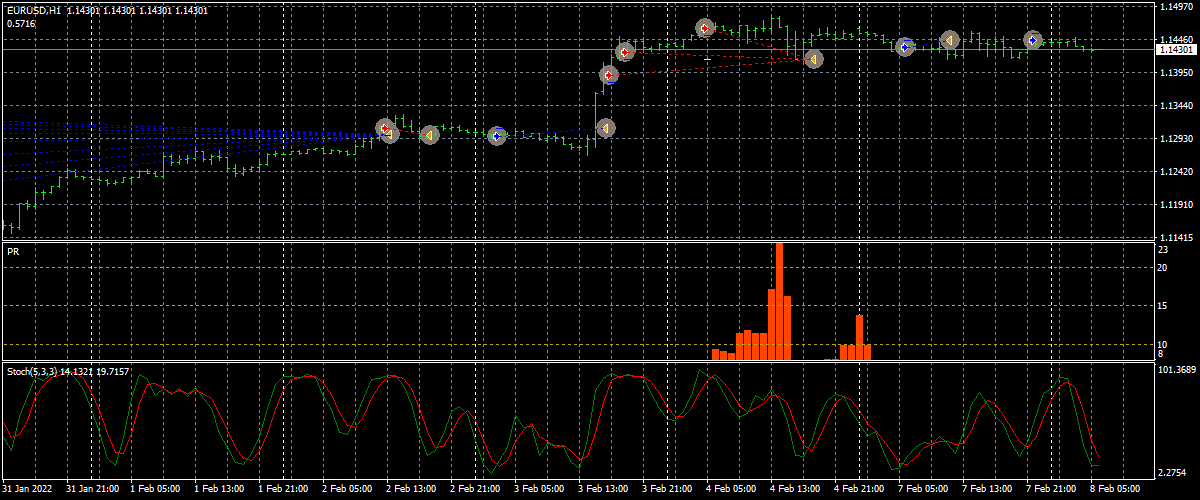Click the current price label 1.14301
This screenshot has height=500, width=1200.
1175,49
